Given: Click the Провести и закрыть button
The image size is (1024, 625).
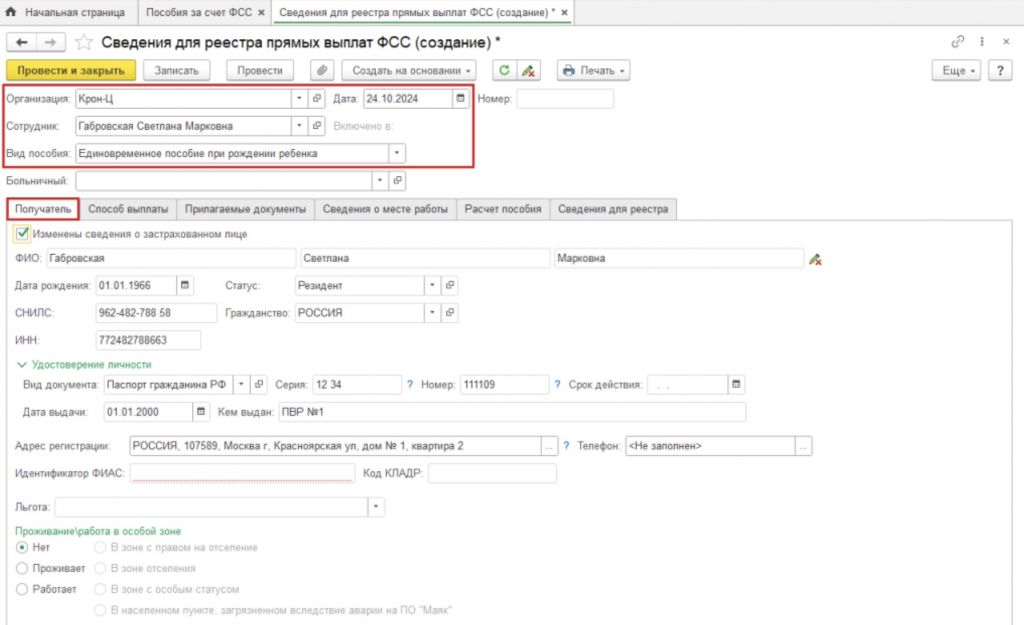Looking at the screenshot, I should (71, 71).
